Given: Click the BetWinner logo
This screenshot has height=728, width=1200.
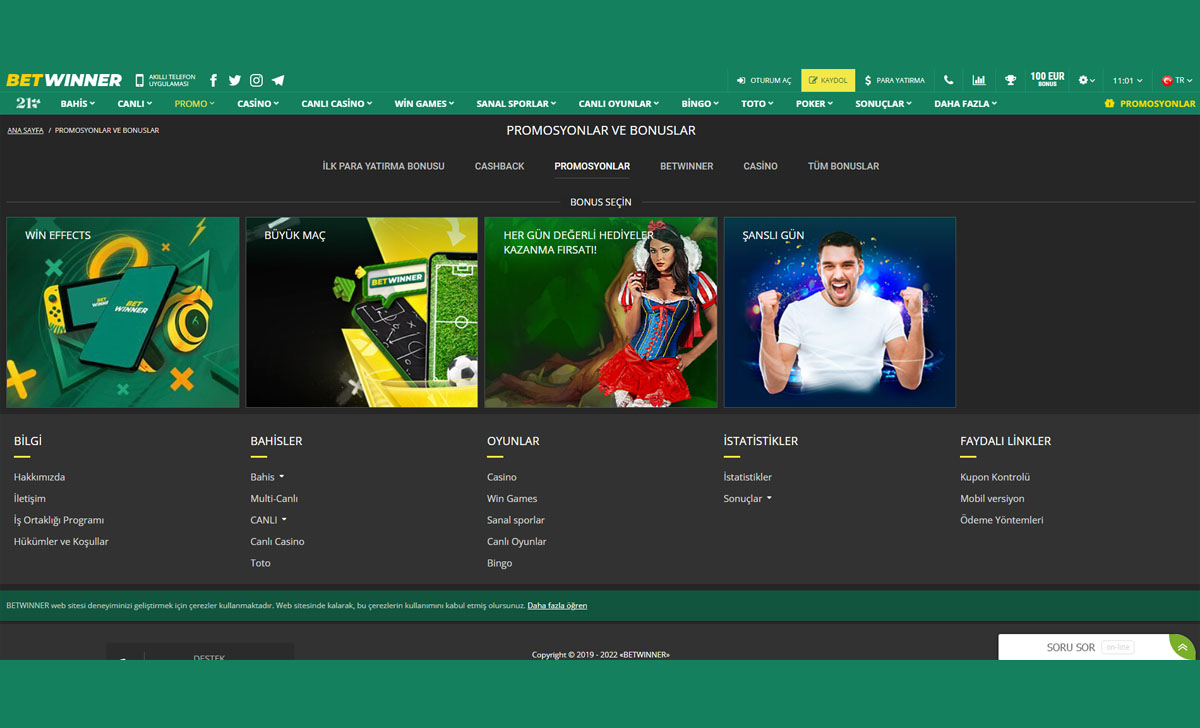Looking at the screenshot, I should [x=64, y=80].
